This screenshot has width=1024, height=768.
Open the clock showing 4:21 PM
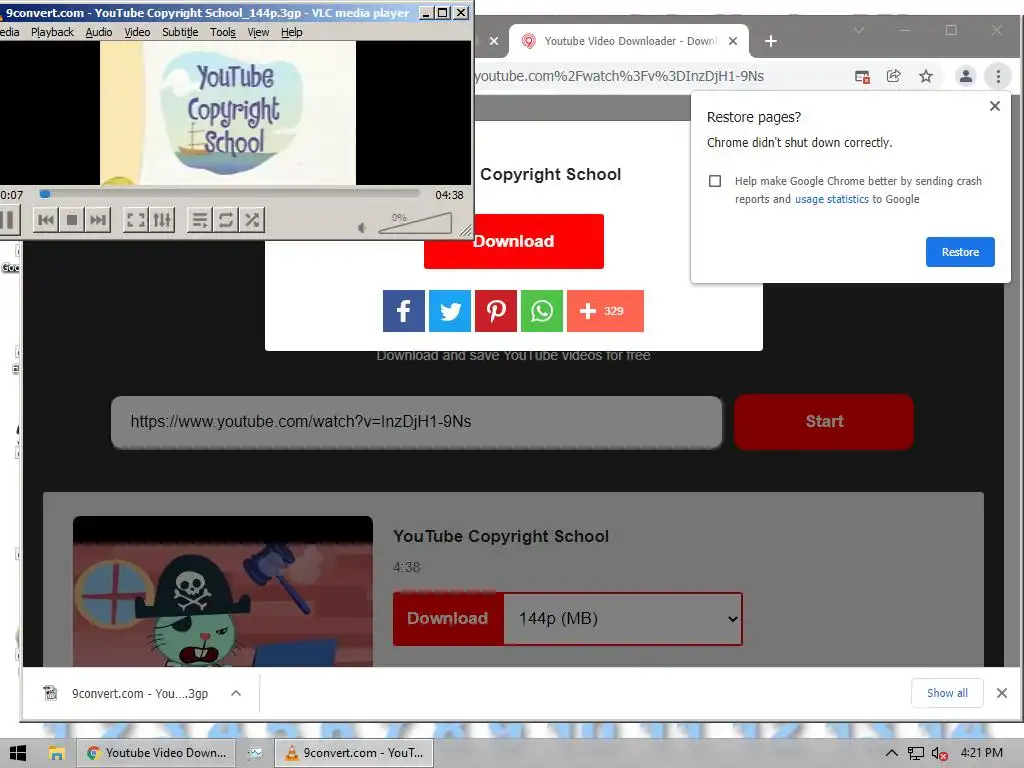click(x=982, y=753)
